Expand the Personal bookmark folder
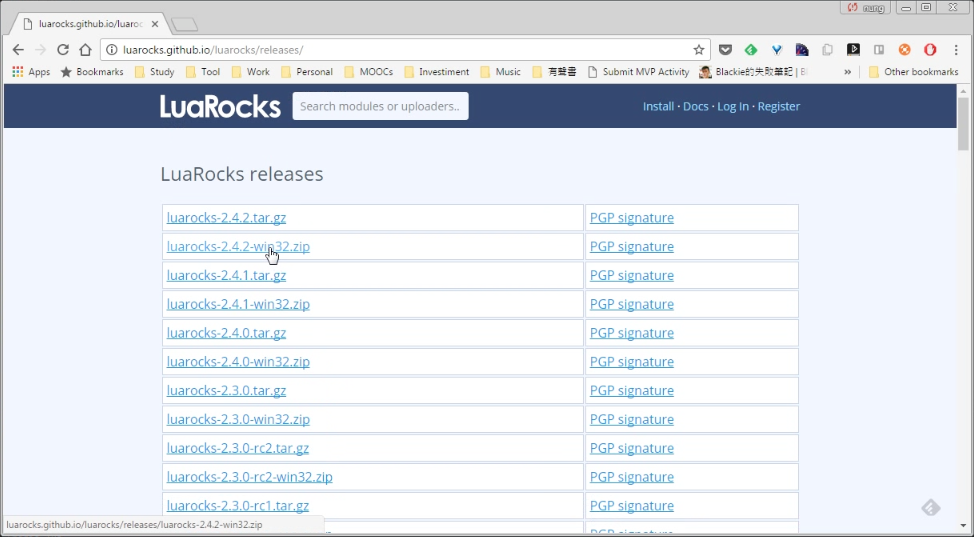974x537 pixels. [307, 71]
